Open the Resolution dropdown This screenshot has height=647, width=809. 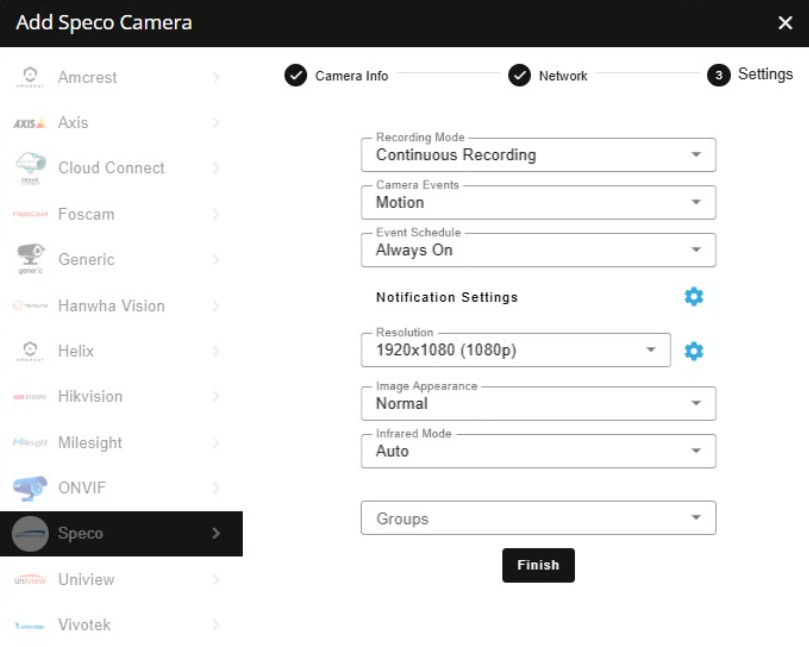click(515, 350)
